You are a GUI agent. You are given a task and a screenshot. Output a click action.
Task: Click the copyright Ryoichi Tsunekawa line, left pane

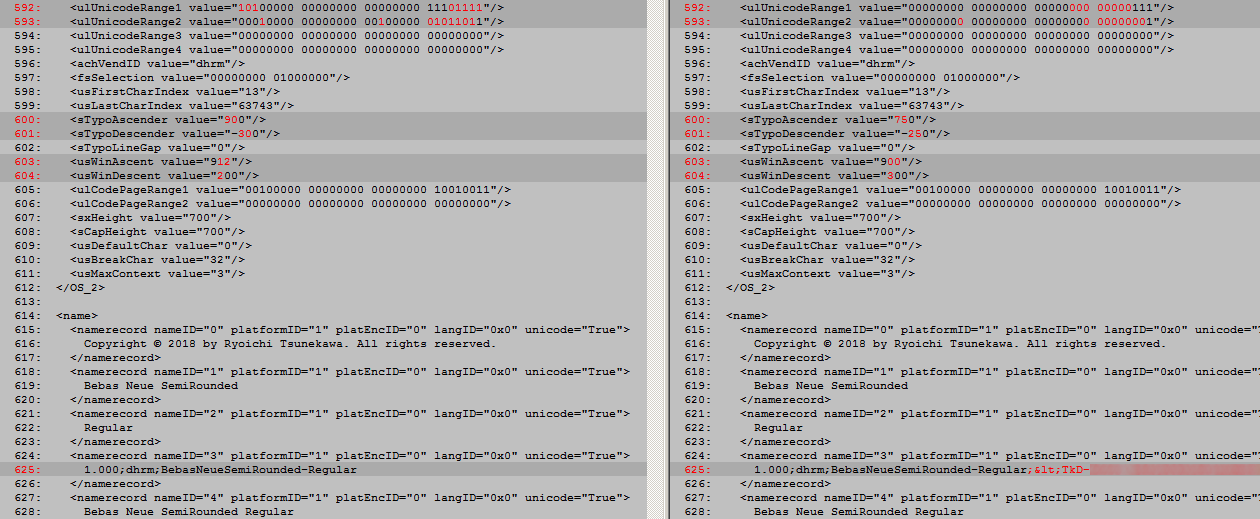pyautogui.click(x=290, y=343)
